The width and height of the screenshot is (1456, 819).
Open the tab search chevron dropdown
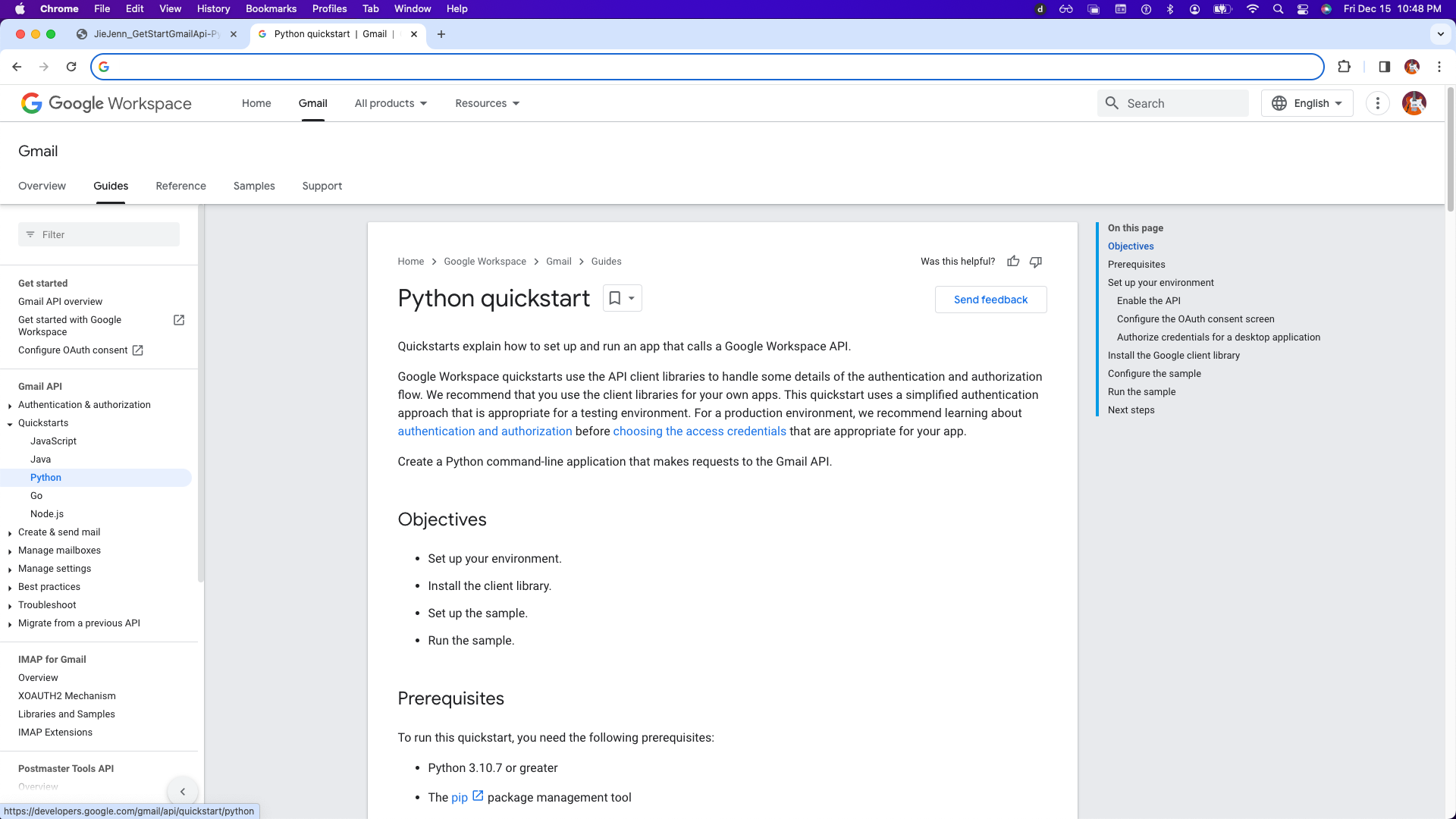[x=1441, y=34]
